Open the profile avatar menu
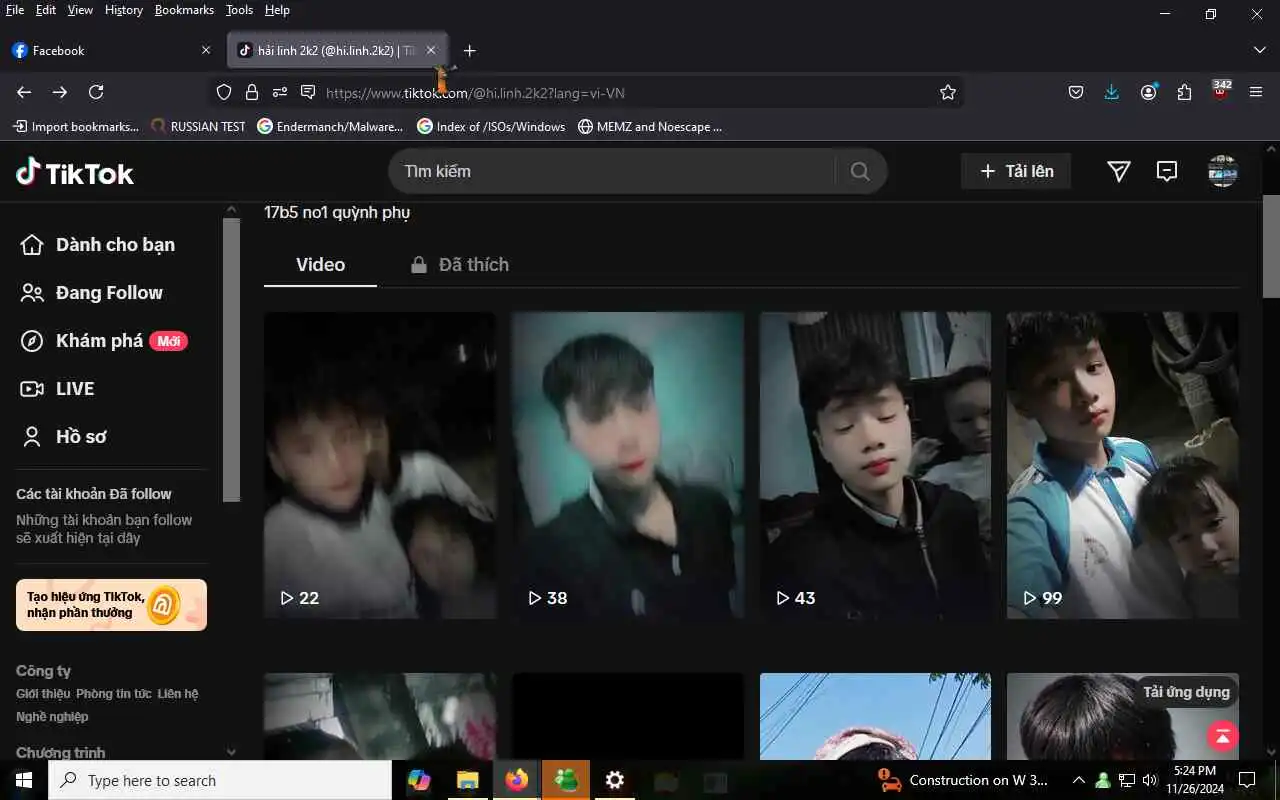The width and height of the screenshot is (1280, 800). pos(1223,171)
